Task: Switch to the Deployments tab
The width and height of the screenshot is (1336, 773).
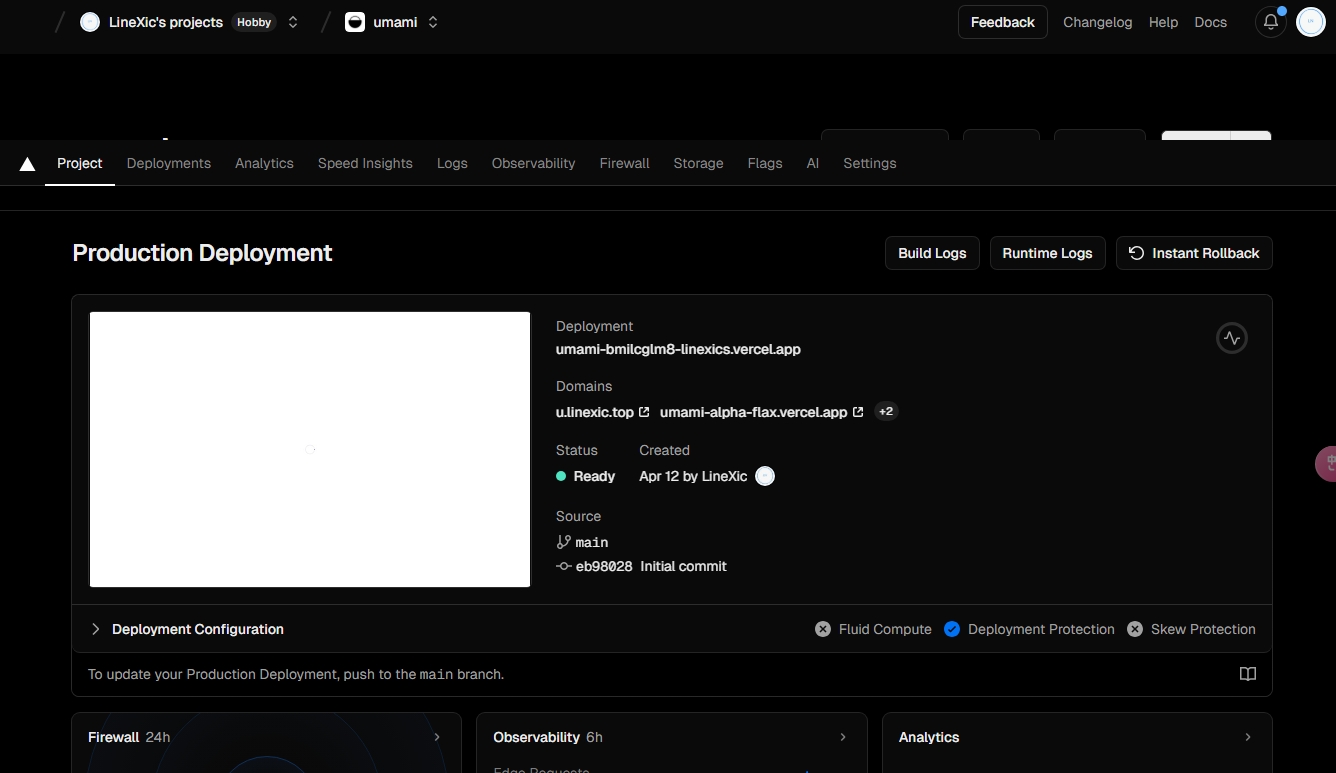Action: (169, 163)
